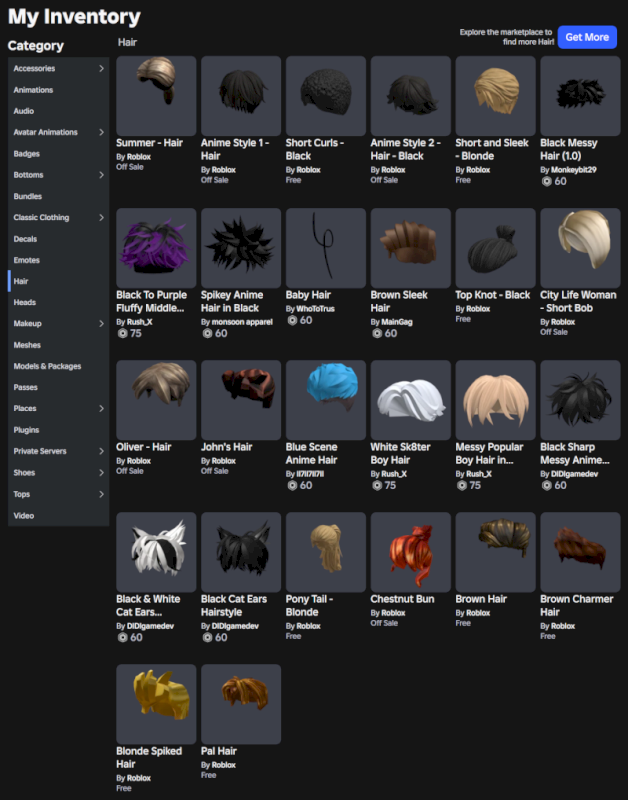Open the Brown Sleek Hair title link
Screen dimensions: 628x800
click(x=399, y=302)
